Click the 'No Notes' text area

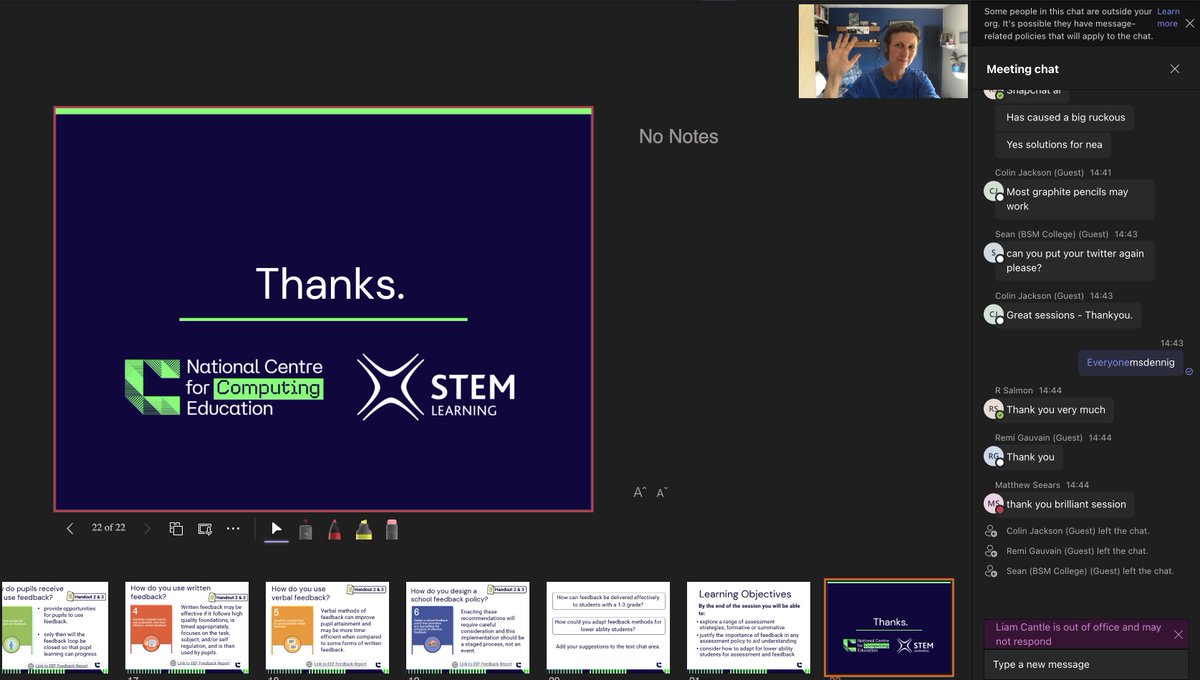point(678,136)
